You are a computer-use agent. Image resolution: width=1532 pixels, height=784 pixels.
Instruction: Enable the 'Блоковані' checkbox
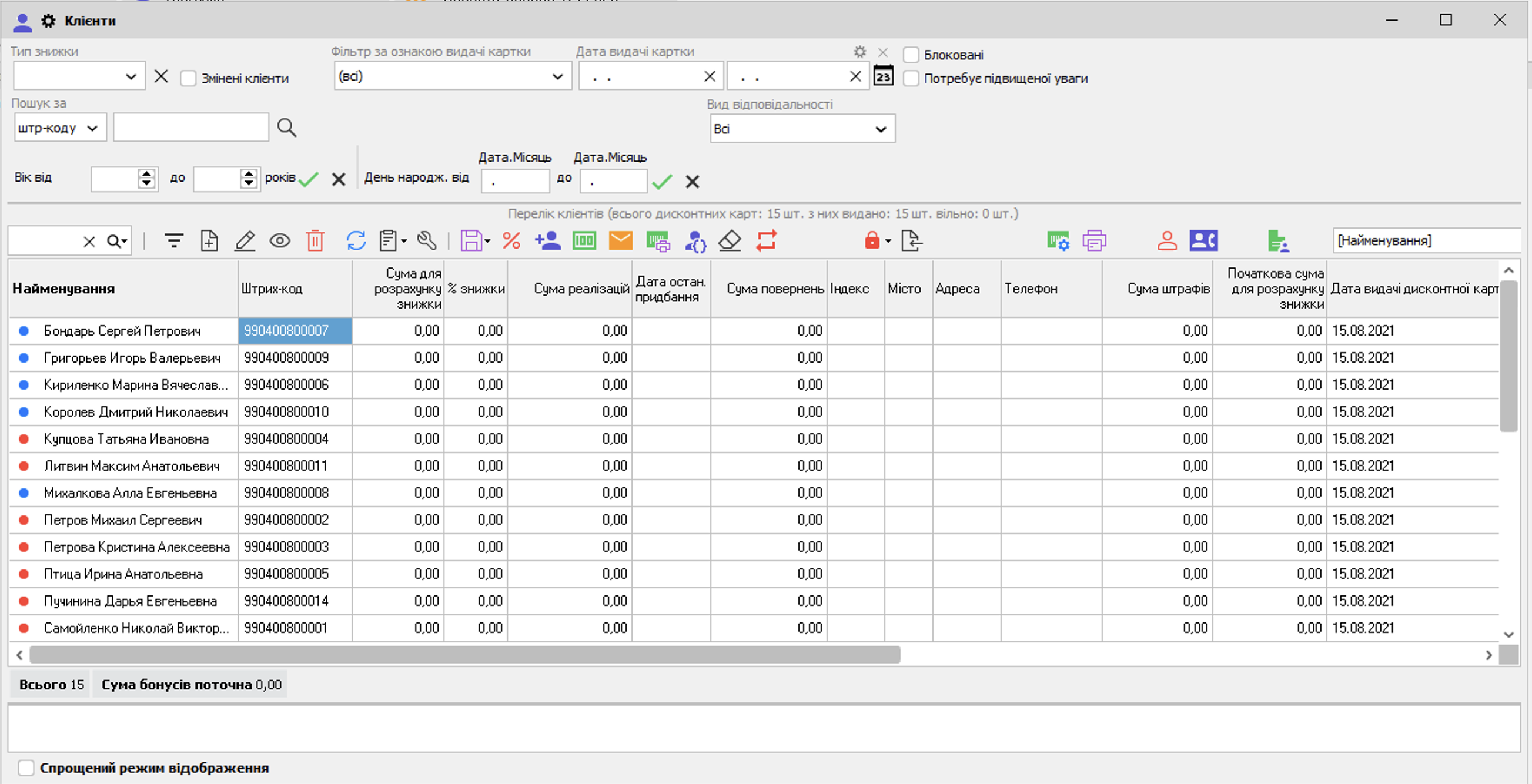pos(911,55)
